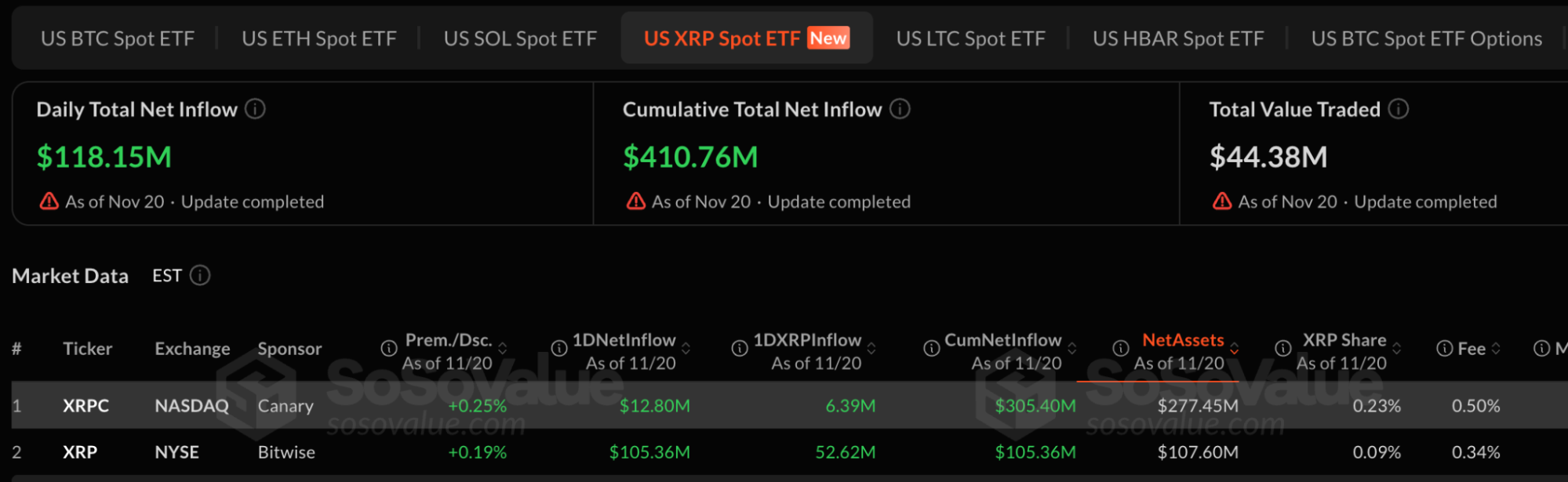Click the alert icon beside Total Value Traded update

pyautogui.click(x=1221, y=201)
